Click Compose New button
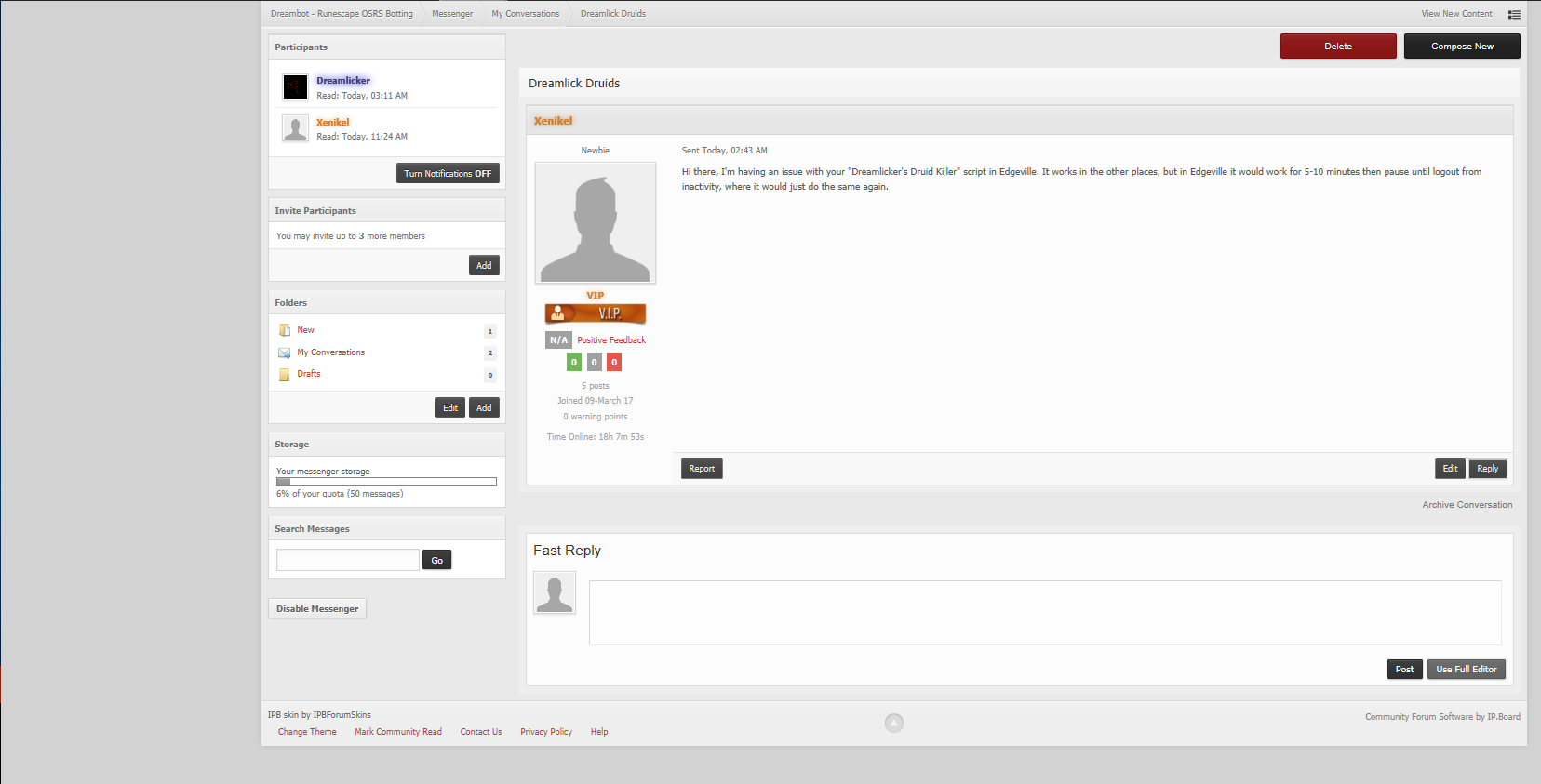The image size is (1541, 784). coord(1462,47)
